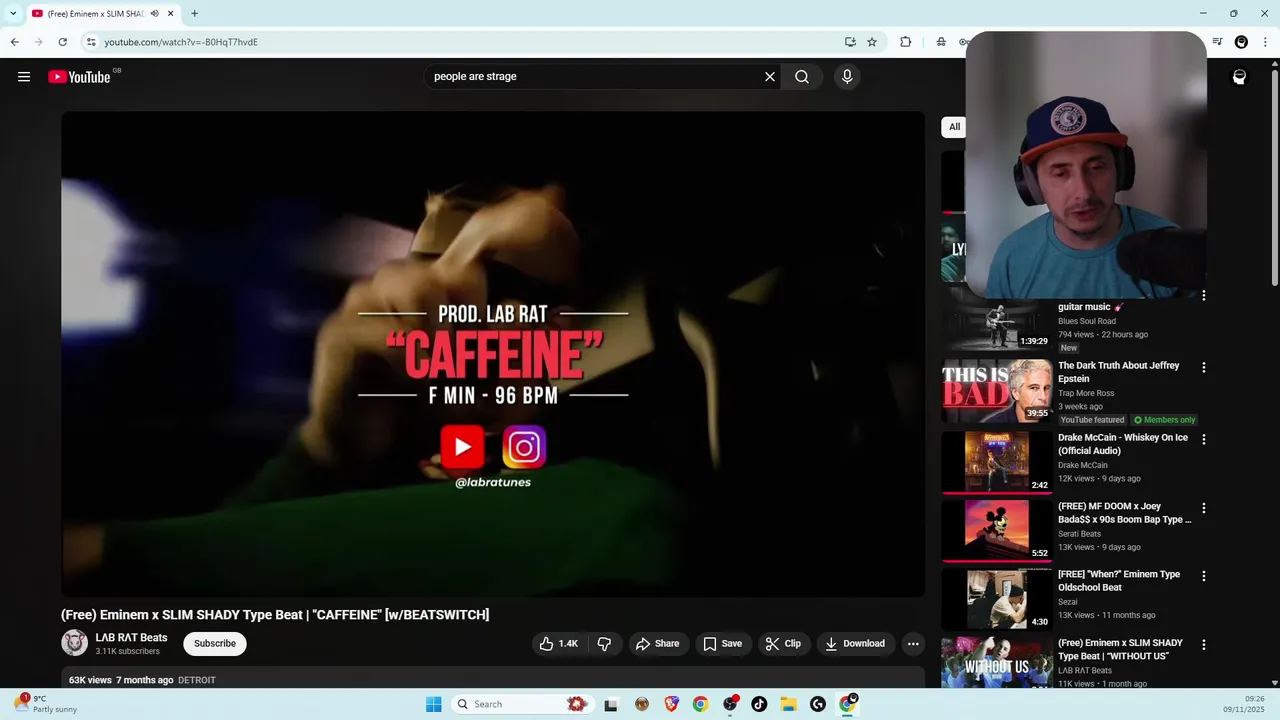Open Drake McCain Whiskey On Ice title
The height and width of the screenshot is (720, 1280).
pos(1124,444)
